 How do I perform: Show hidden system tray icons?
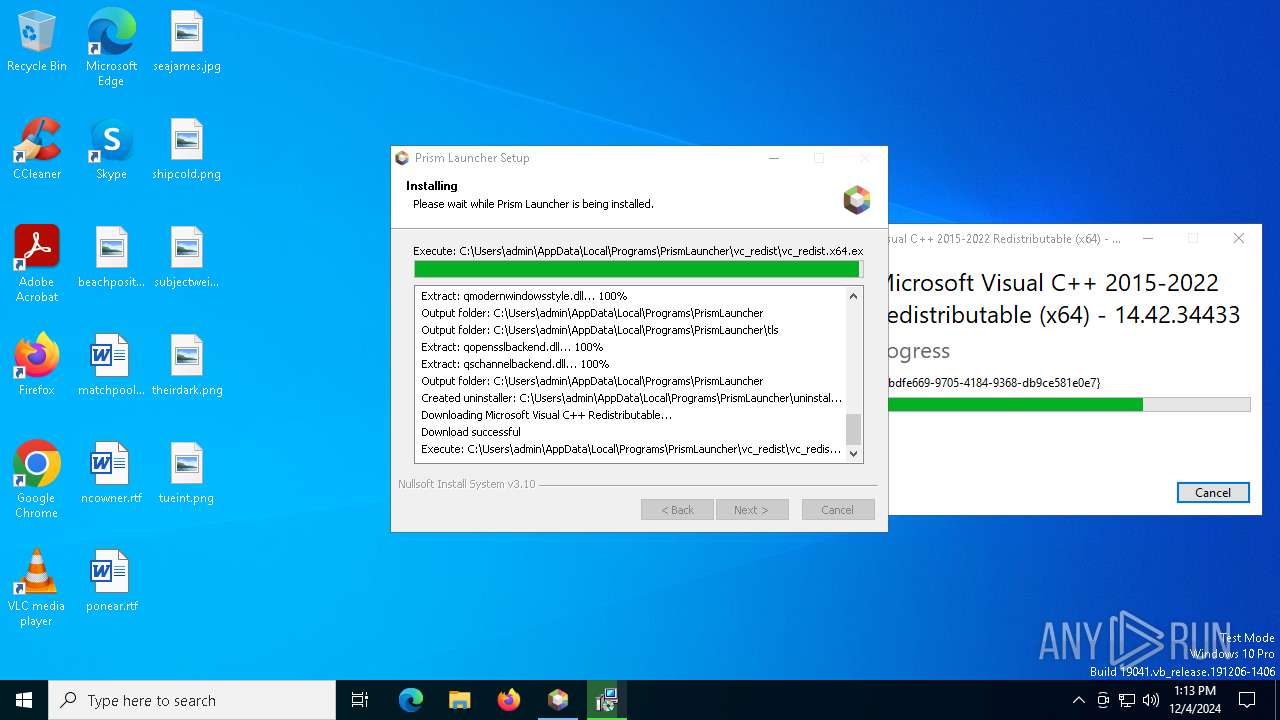(1078, 700)
